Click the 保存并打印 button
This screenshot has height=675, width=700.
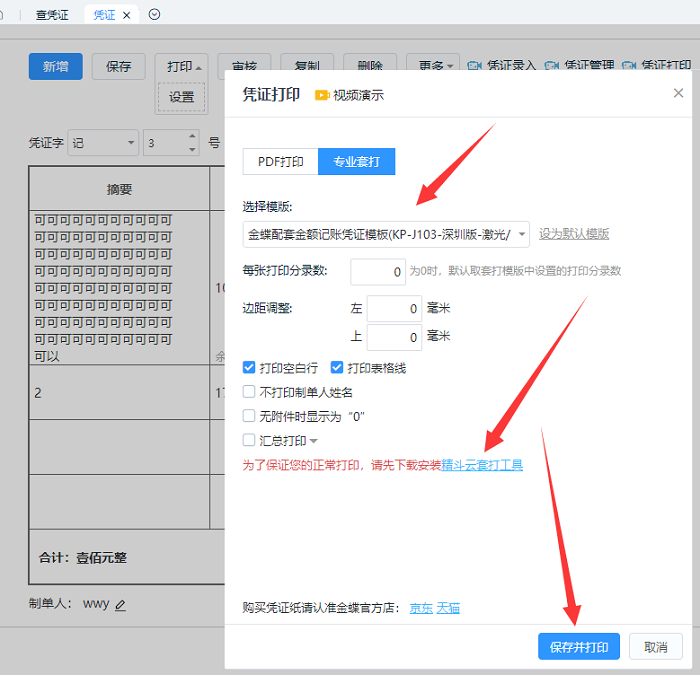click(578, 646)
